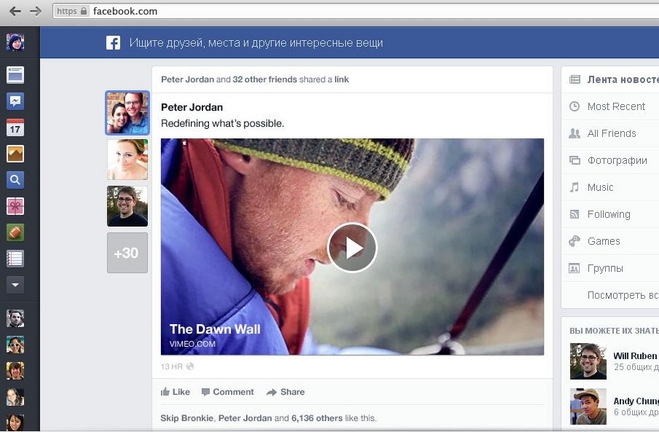Open Will Ruben's name link

pyautogui.click(x=636, y=356)
